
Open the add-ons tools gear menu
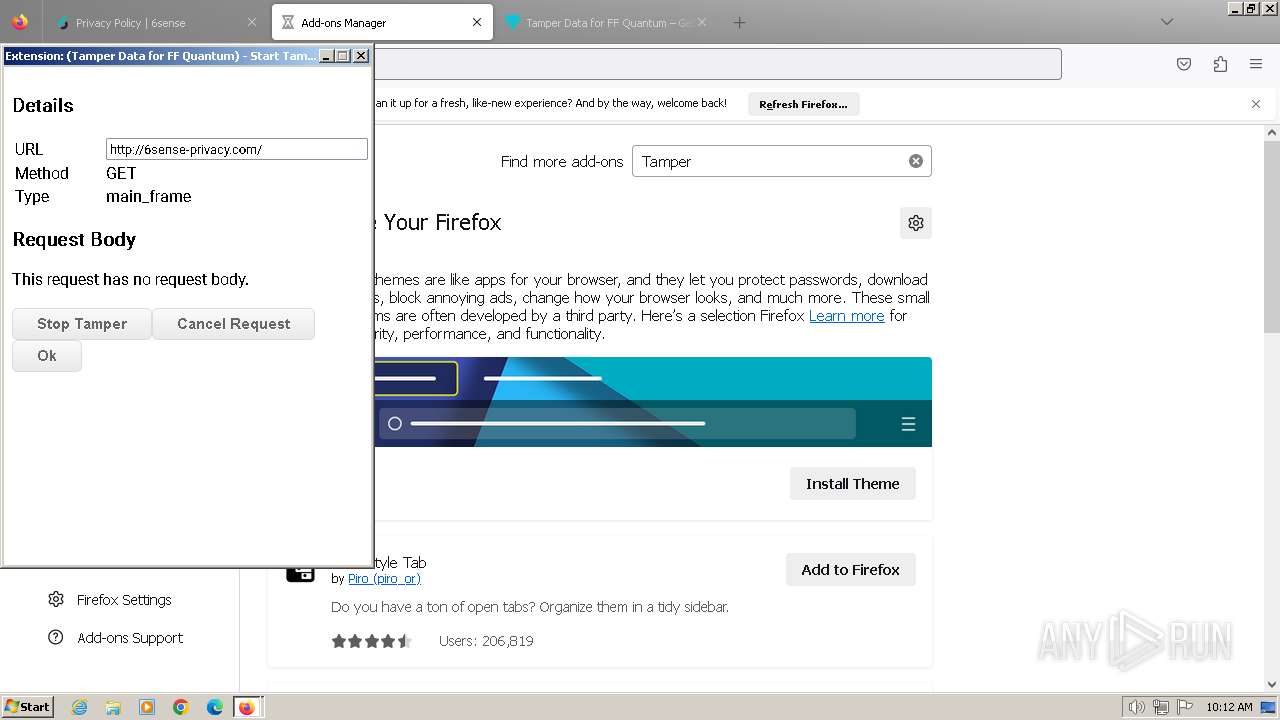[x=915, y=223]
